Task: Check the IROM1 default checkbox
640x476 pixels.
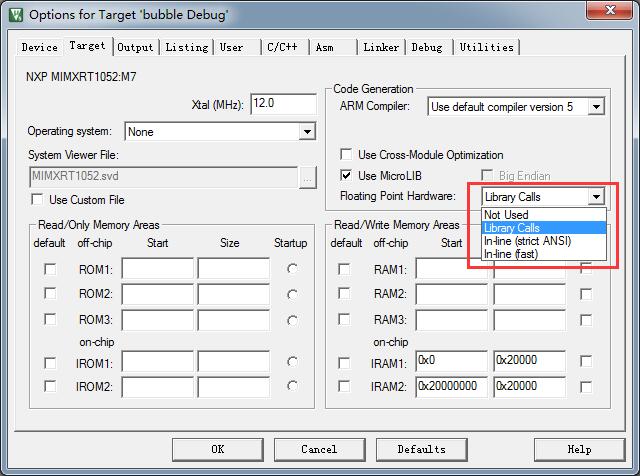Action: pos(50,363)
